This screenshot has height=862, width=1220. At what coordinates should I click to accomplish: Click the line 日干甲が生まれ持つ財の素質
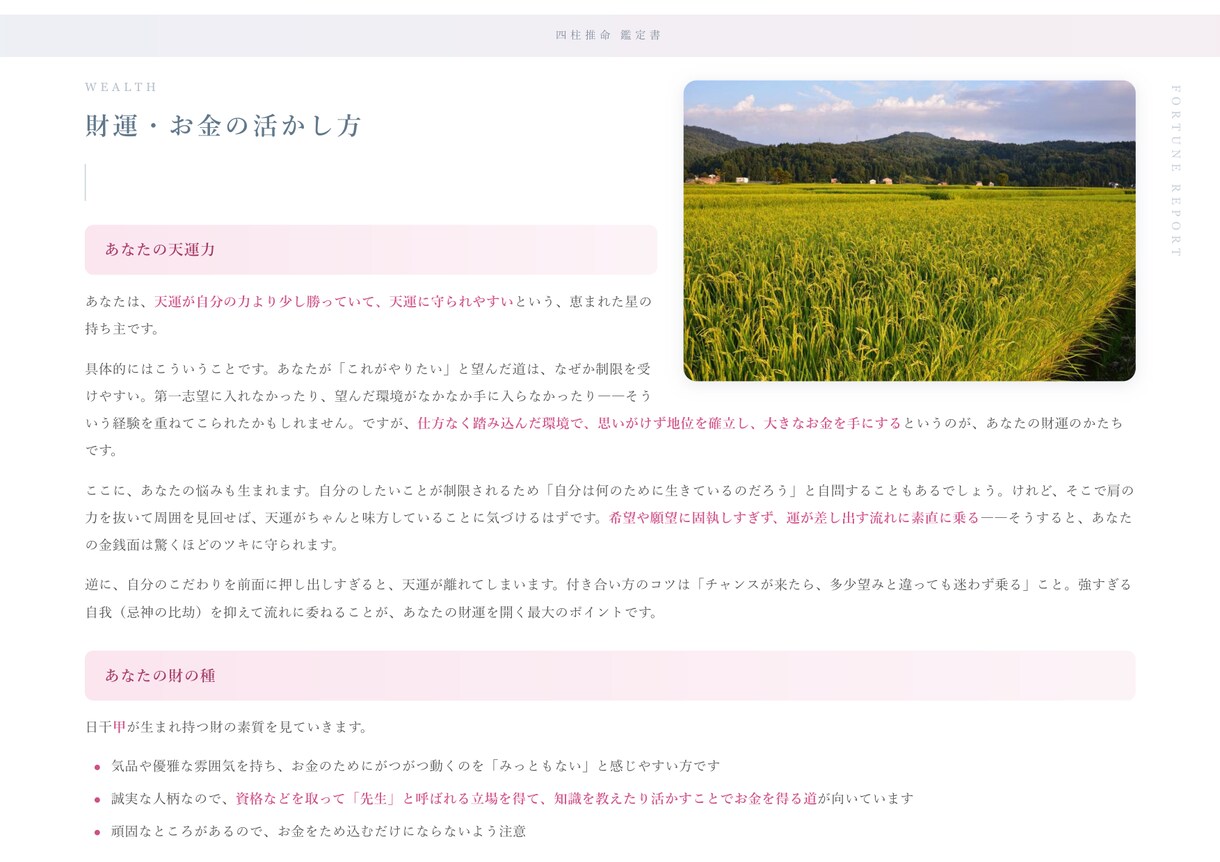[227, 727]
